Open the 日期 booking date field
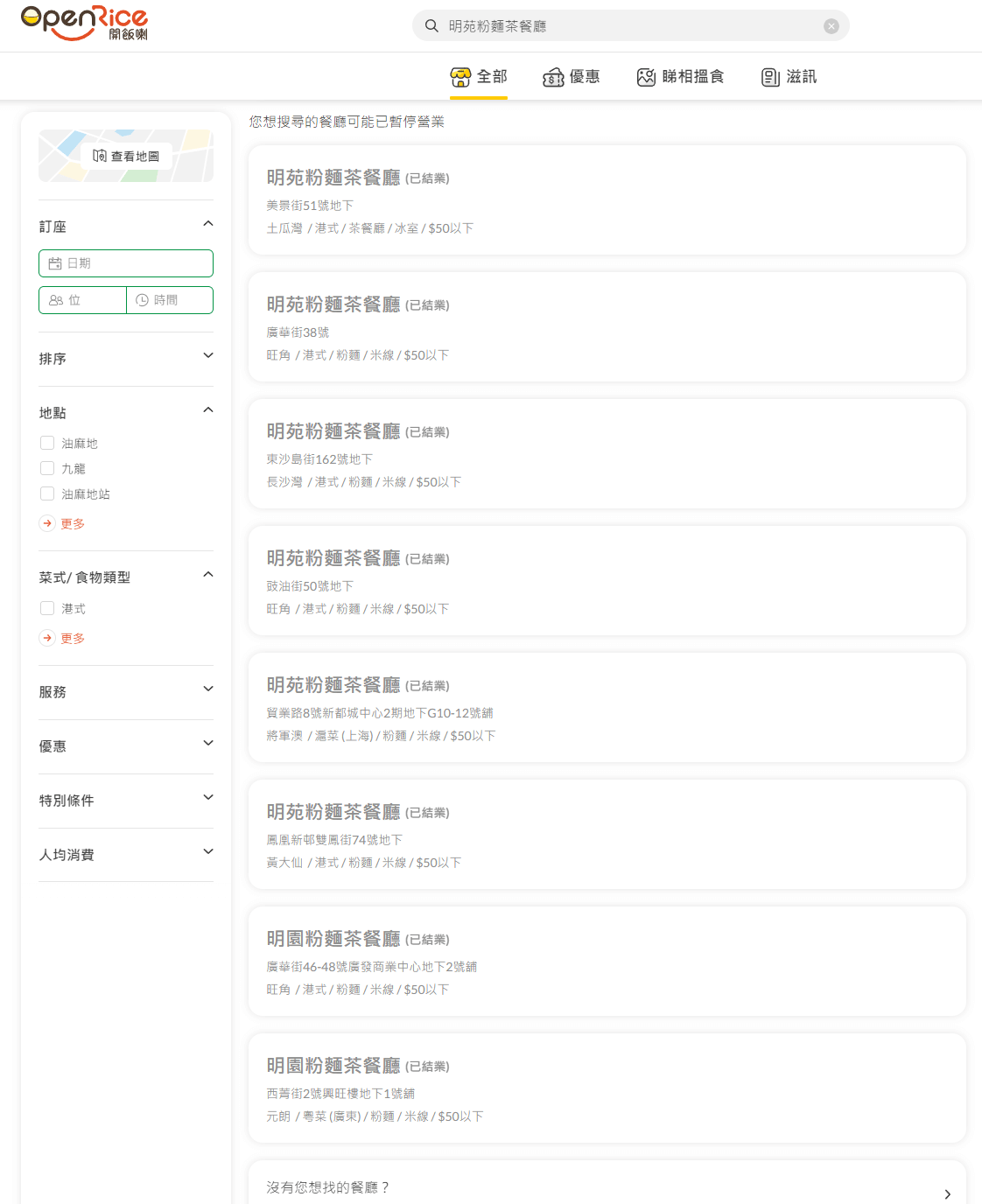 (x=126, y=263)
